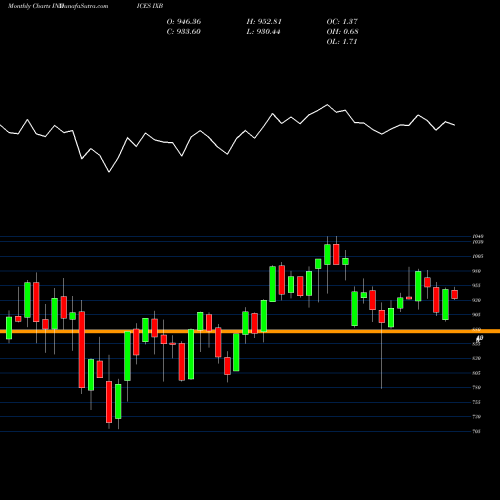Click the open value "O: 946.36"
The height and width of the screenshot is (500, 500).
point(184,22)
